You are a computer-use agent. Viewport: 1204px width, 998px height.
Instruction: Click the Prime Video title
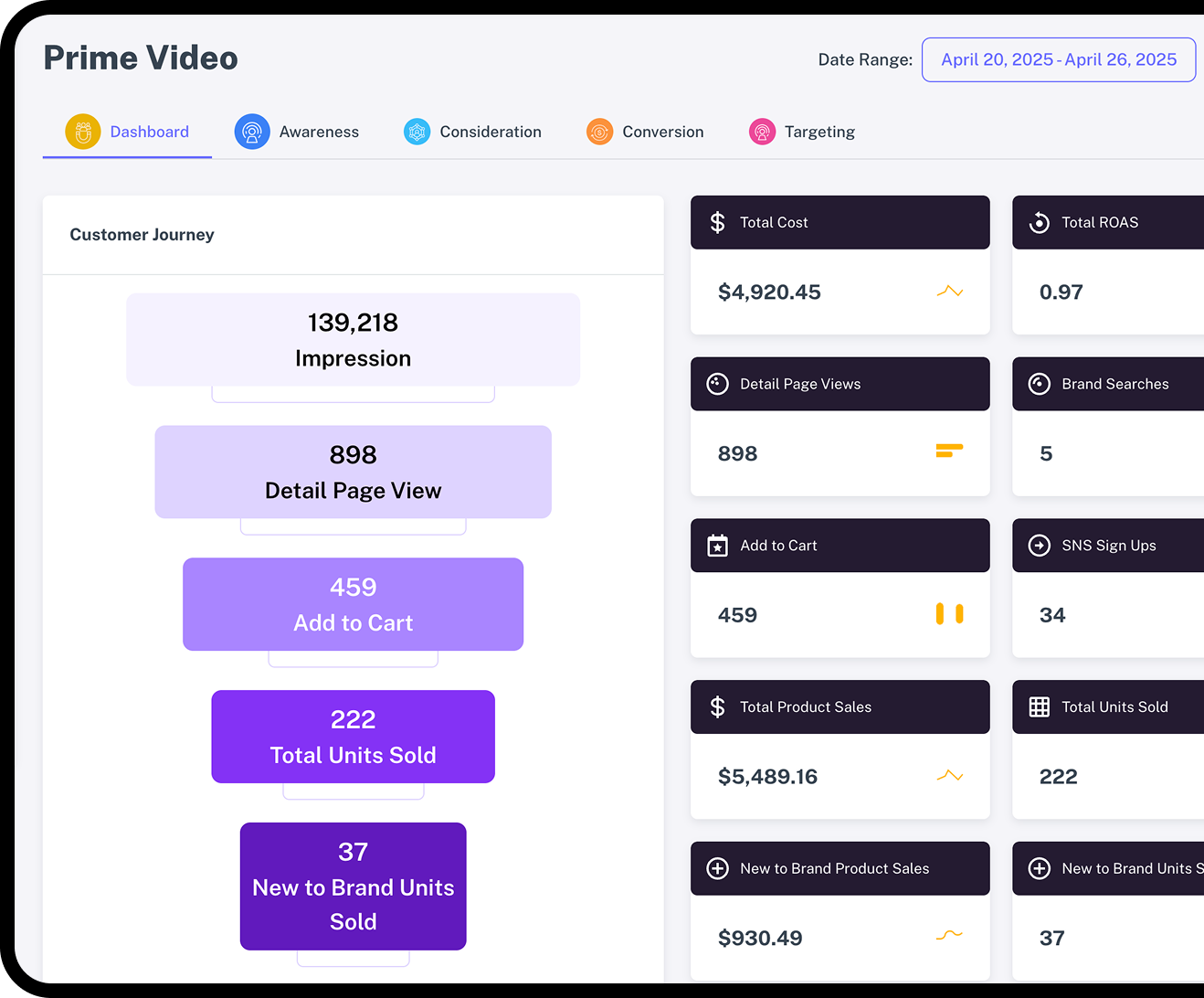[x=141, y=58]
